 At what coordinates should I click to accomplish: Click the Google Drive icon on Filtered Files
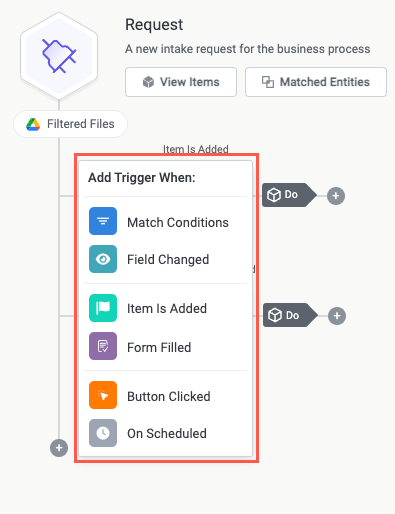(x=33, y=124)
